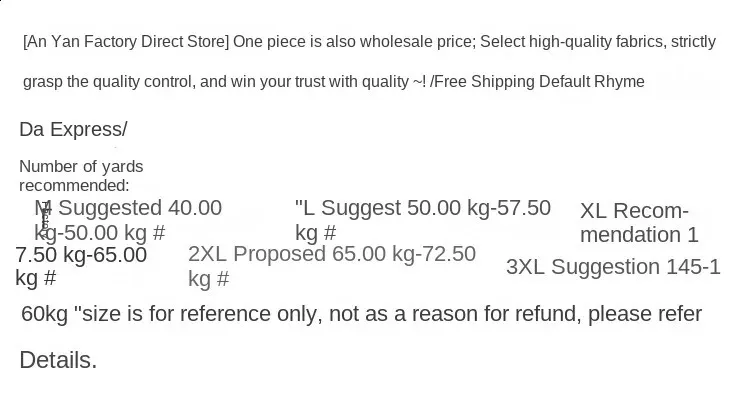
Task: Click the '7.50 kg-65.00 kg #' text
Action: tap(81, 266)
